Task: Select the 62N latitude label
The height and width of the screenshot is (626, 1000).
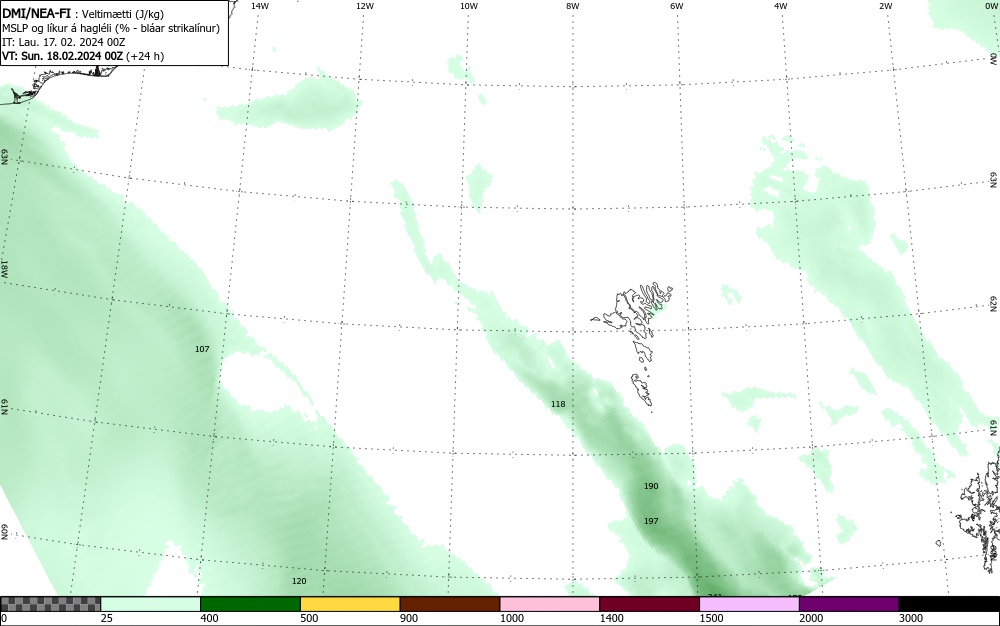Action: point(994,304)
